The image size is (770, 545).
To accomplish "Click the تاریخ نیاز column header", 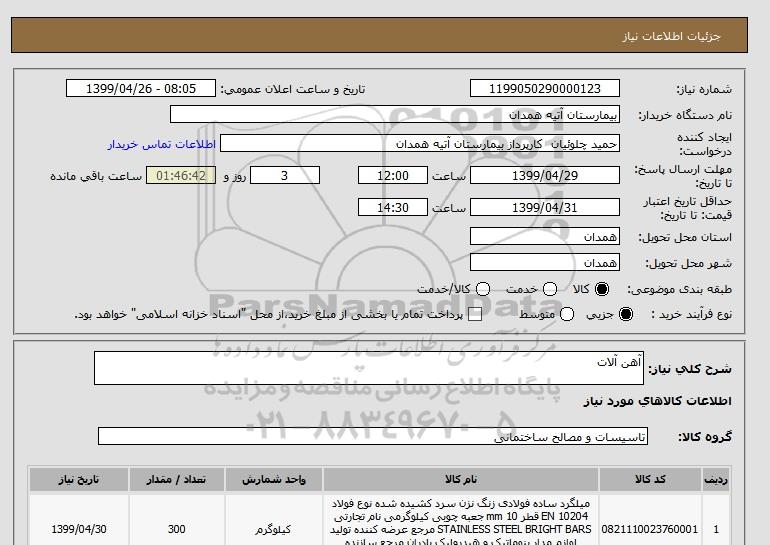I will pos(79,479).
